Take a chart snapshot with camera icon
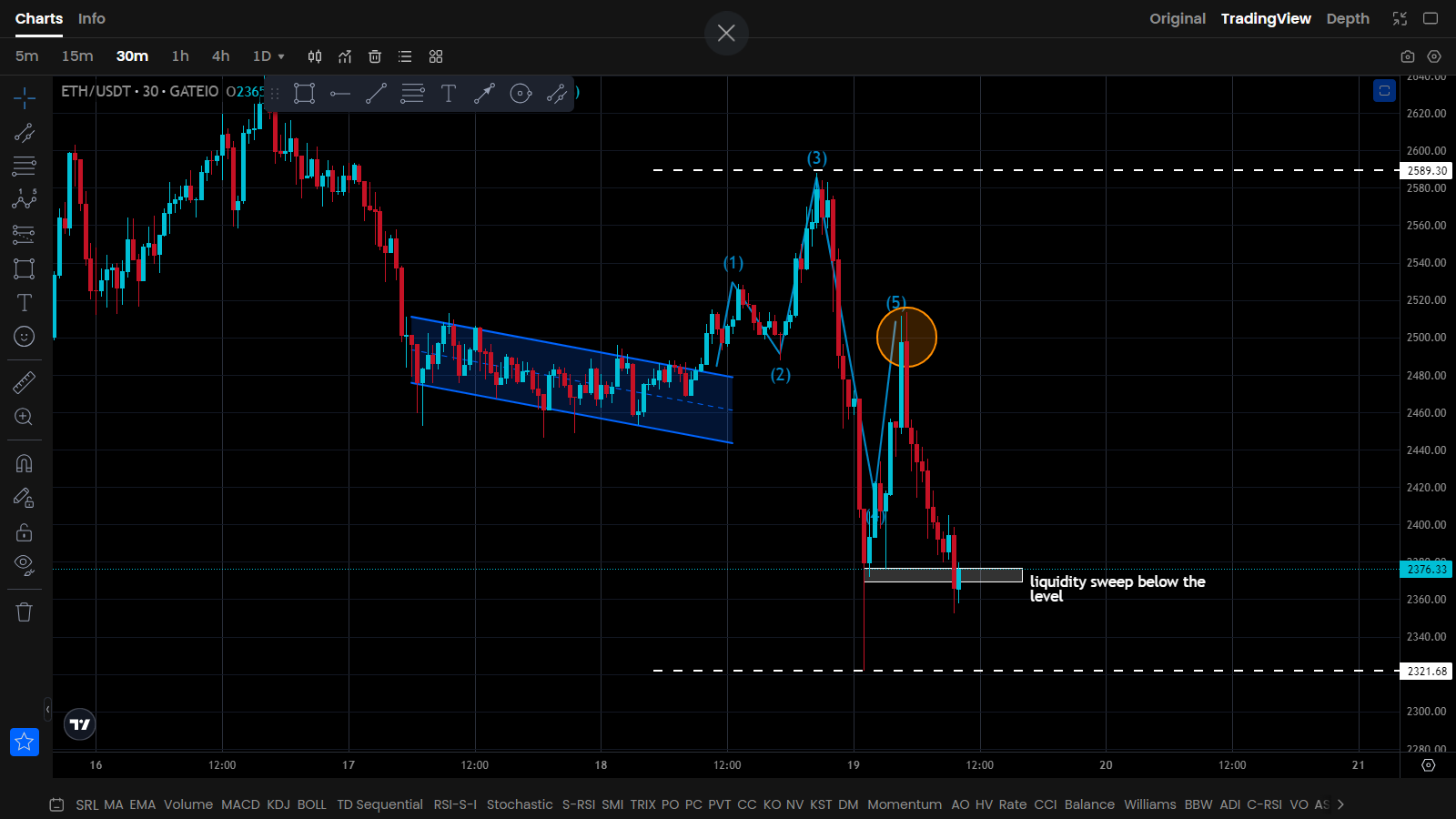This screenshot has width=1456, height=819. (x=1408, y=56)
